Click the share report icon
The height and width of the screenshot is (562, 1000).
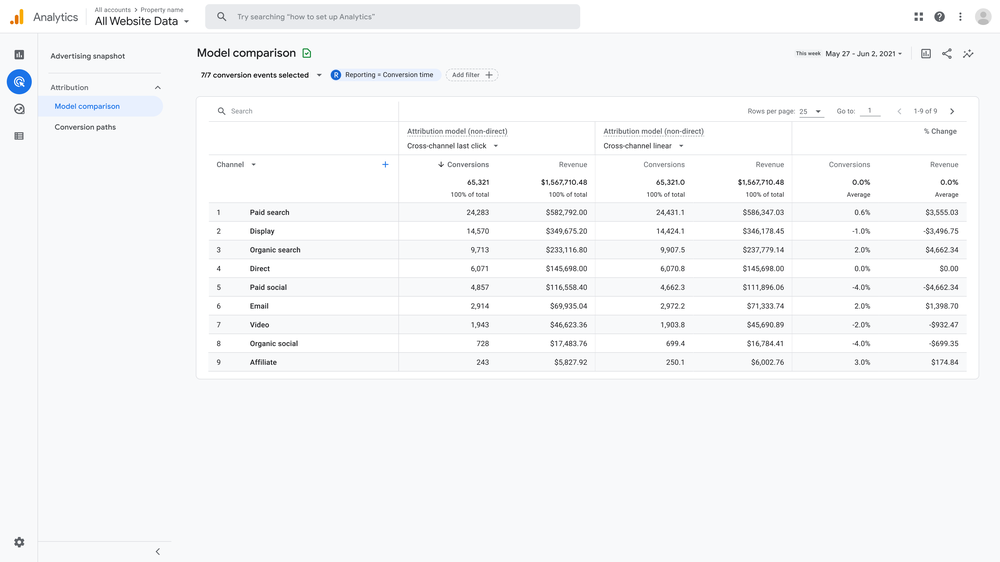tap(947, 54)
